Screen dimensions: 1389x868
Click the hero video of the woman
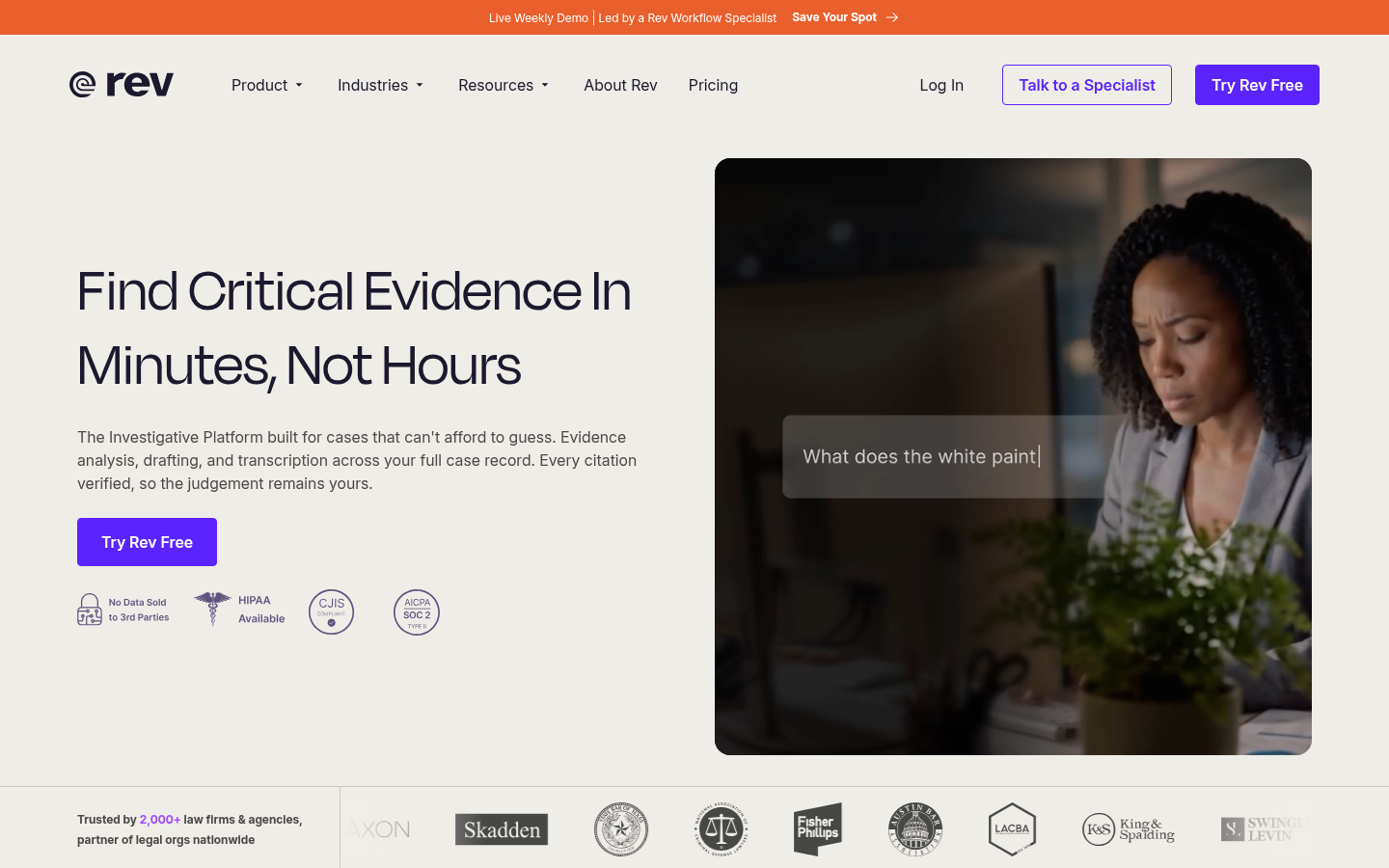click(x=1013, y=456)
